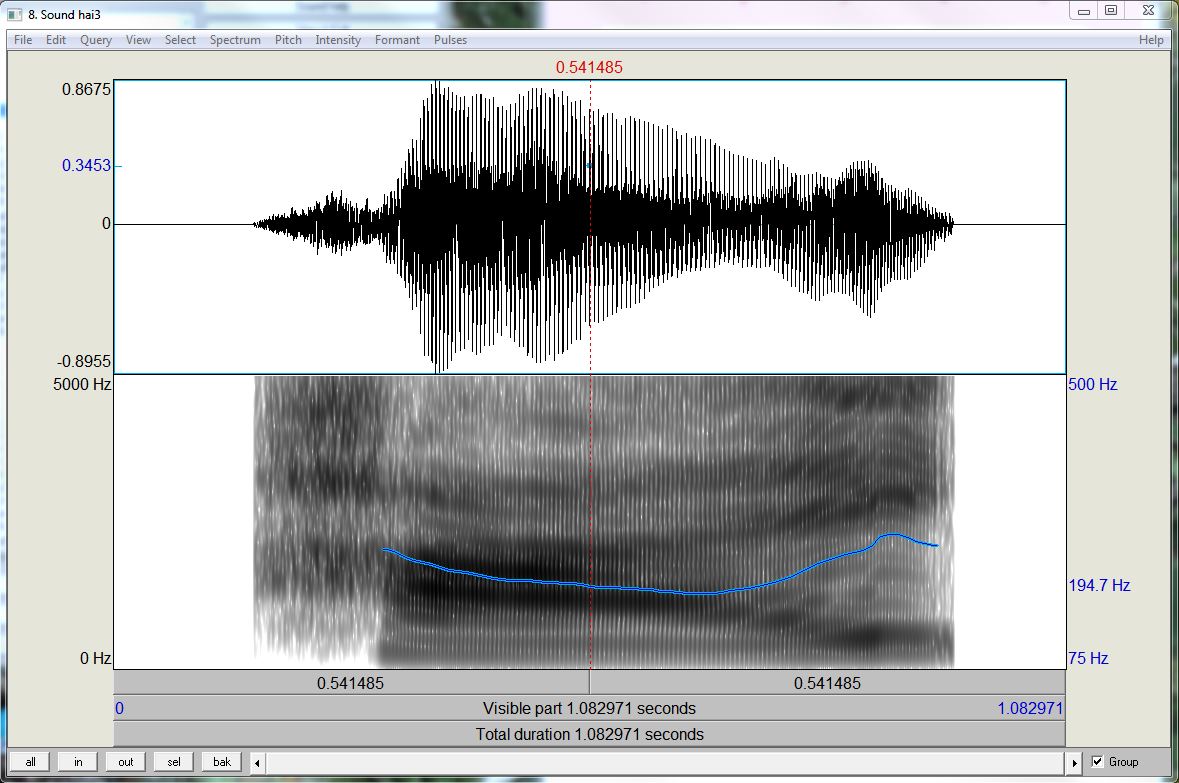Open the Spectrum menu
This screenshot has width=1179, height=783.
(x=235, y=40)
